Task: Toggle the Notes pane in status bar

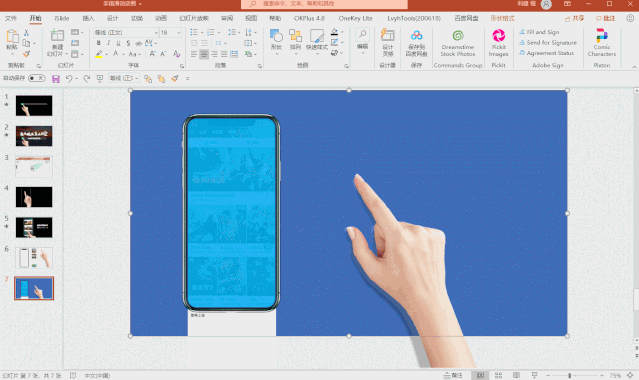Action: pos(453,375)
